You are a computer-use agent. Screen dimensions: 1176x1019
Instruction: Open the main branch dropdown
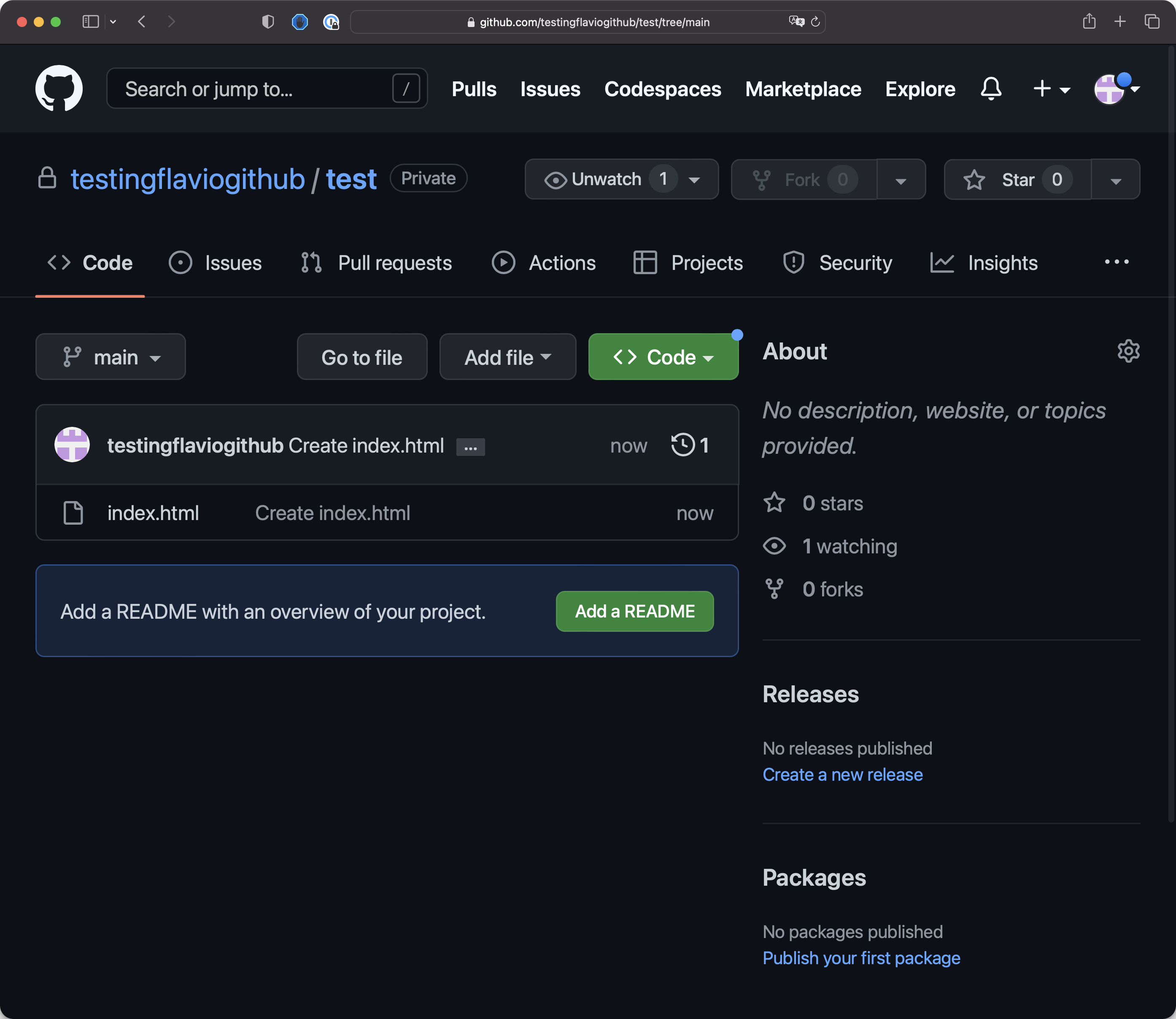111,357
